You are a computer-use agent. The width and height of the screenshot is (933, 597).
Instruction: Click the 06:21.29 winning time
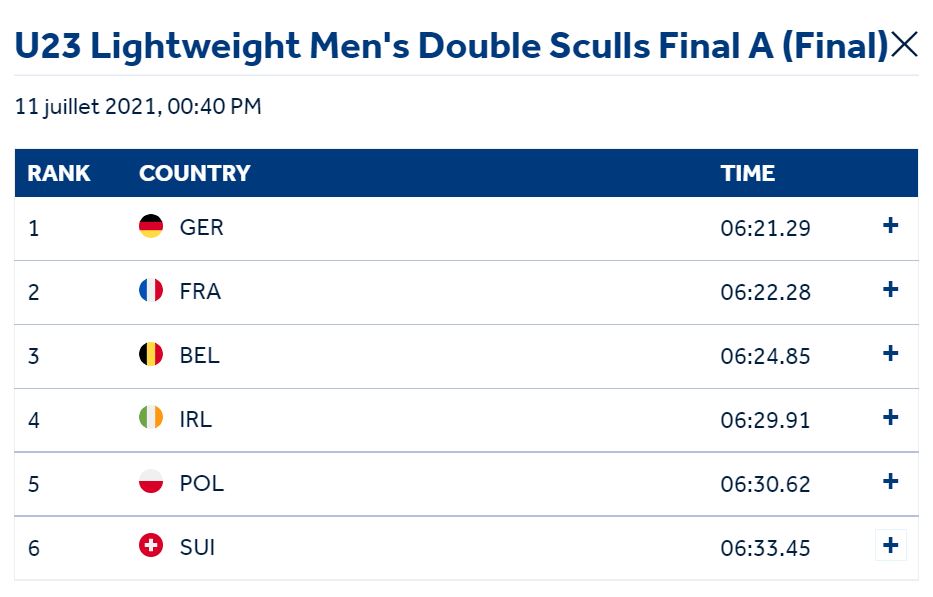pos(765,228)
